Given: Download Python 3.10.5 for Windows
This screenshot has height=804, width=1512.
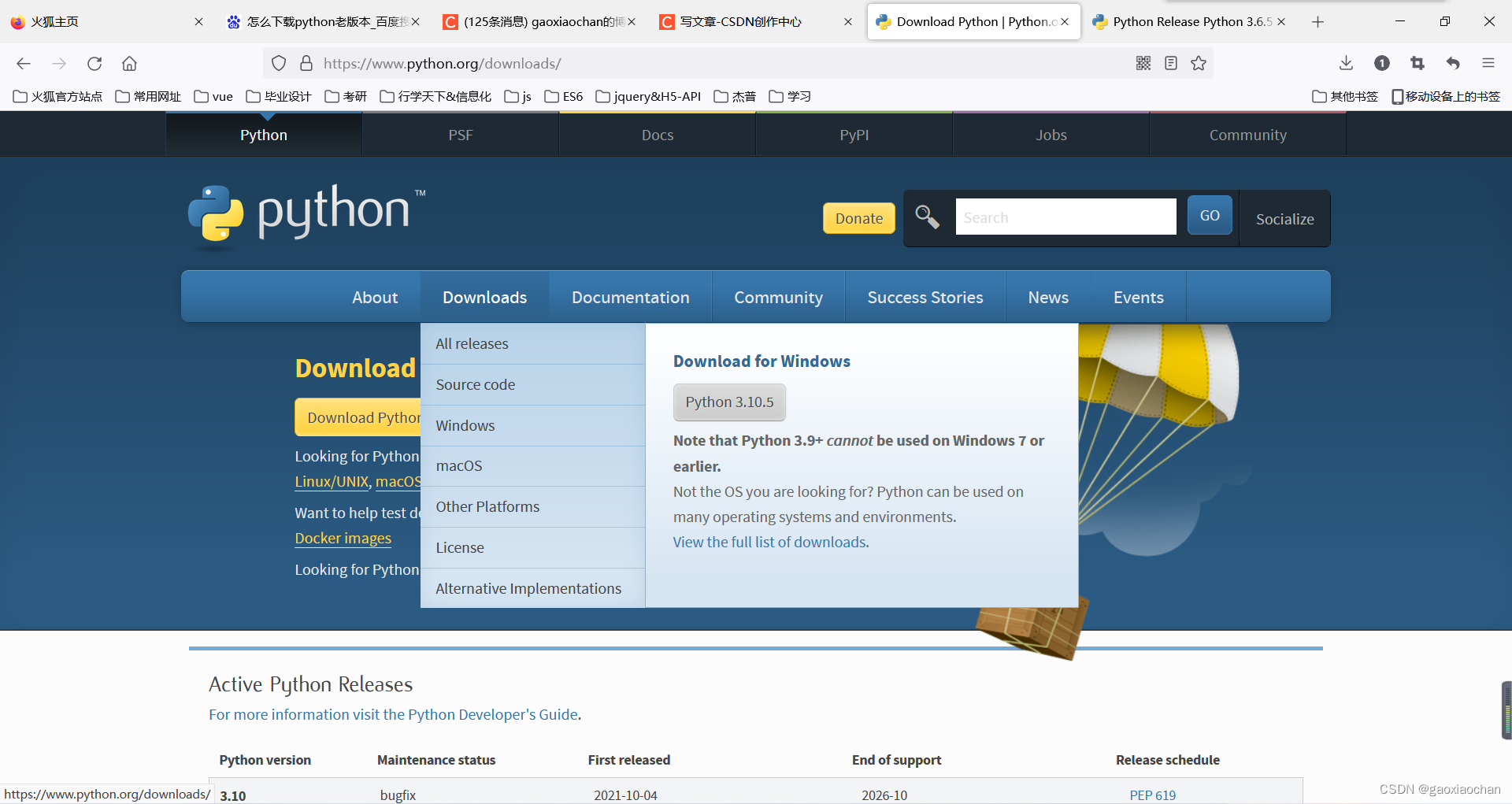Looking at the screenshot, I should click(728, 402).
